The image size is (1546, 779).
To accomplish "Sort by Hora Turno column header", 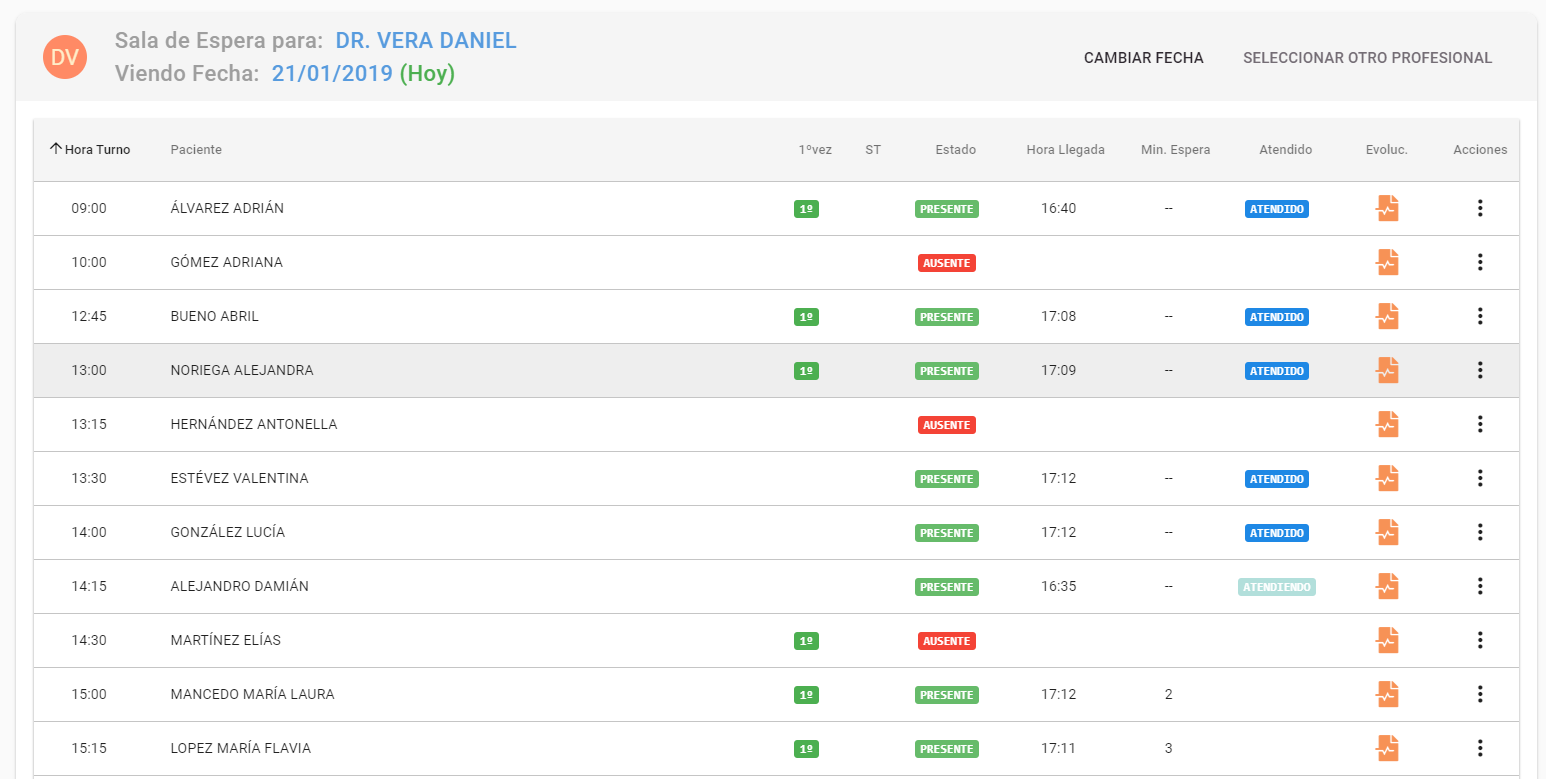I will click(x=90, y=150).
